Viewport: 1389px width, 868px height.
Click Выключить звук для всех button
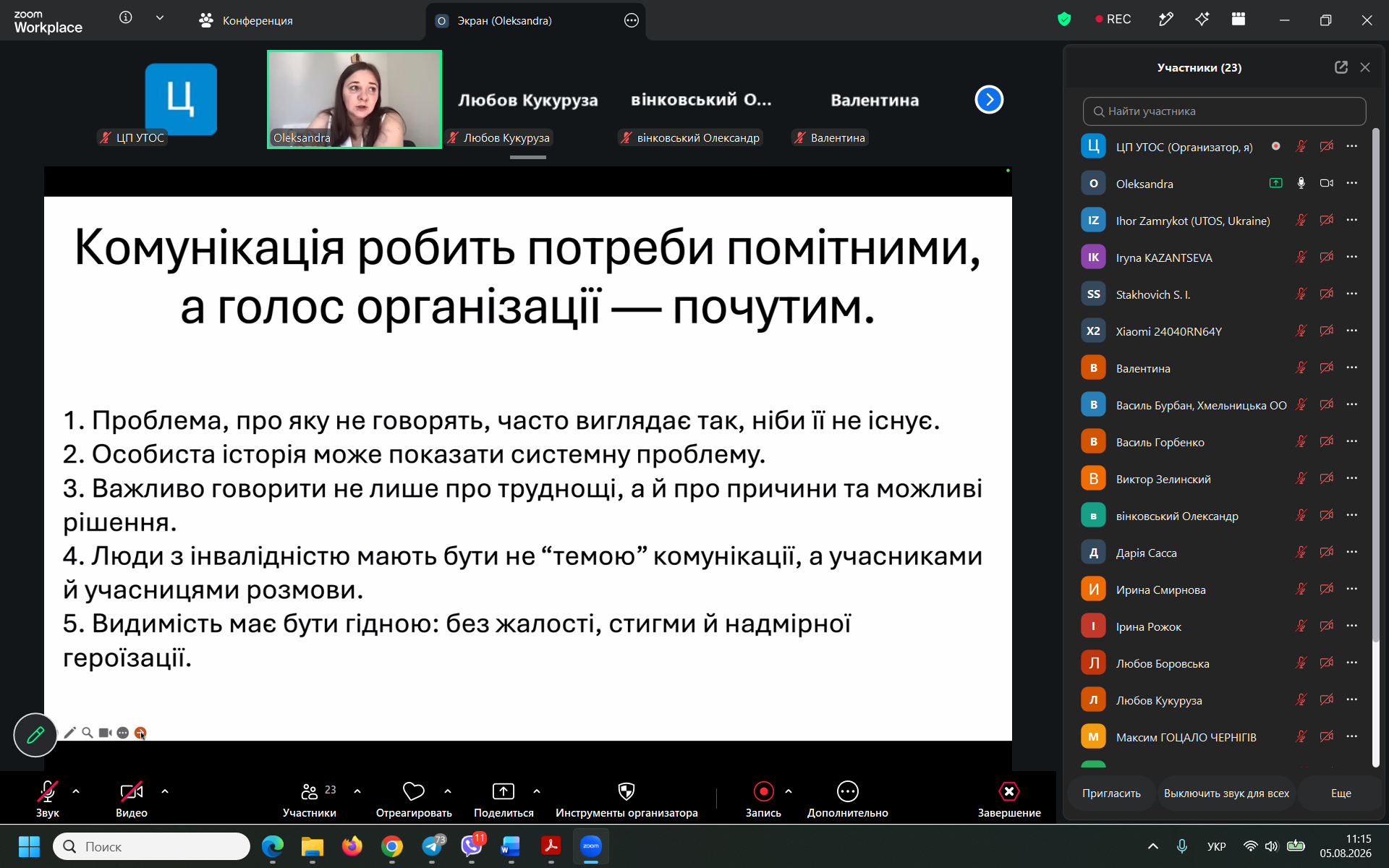pyautogui.click(x=1226, y=793)
